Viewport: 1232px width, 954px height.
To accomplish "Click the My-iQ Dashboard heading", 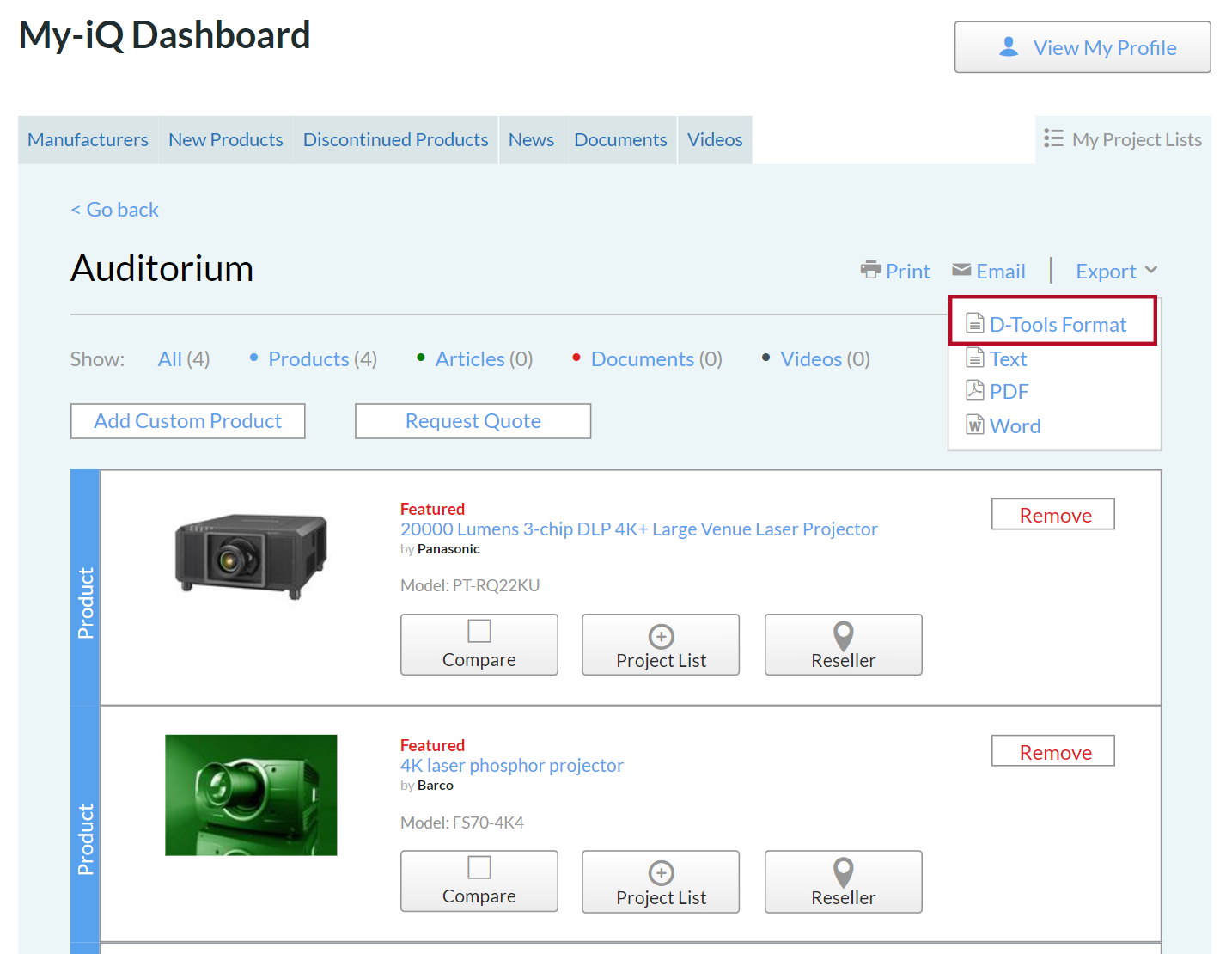I will [164, 35].
